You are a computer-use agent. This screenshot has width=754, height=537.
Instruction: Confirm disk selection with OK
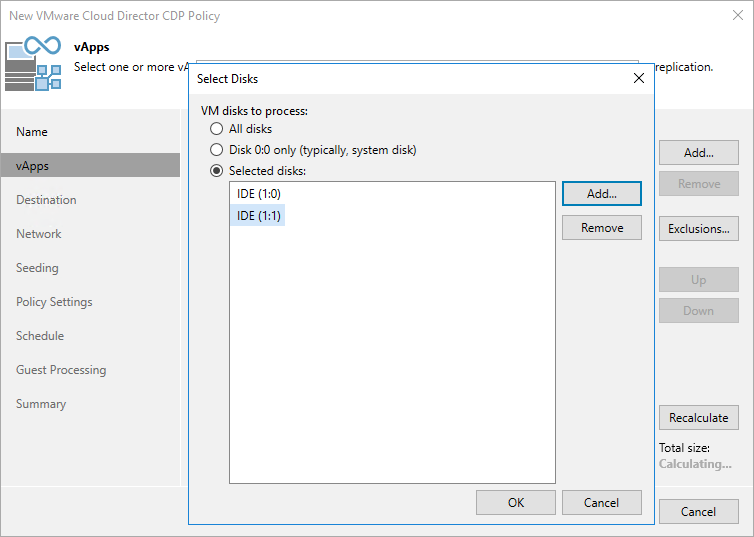pyautogui.click(x=515, y=502)
